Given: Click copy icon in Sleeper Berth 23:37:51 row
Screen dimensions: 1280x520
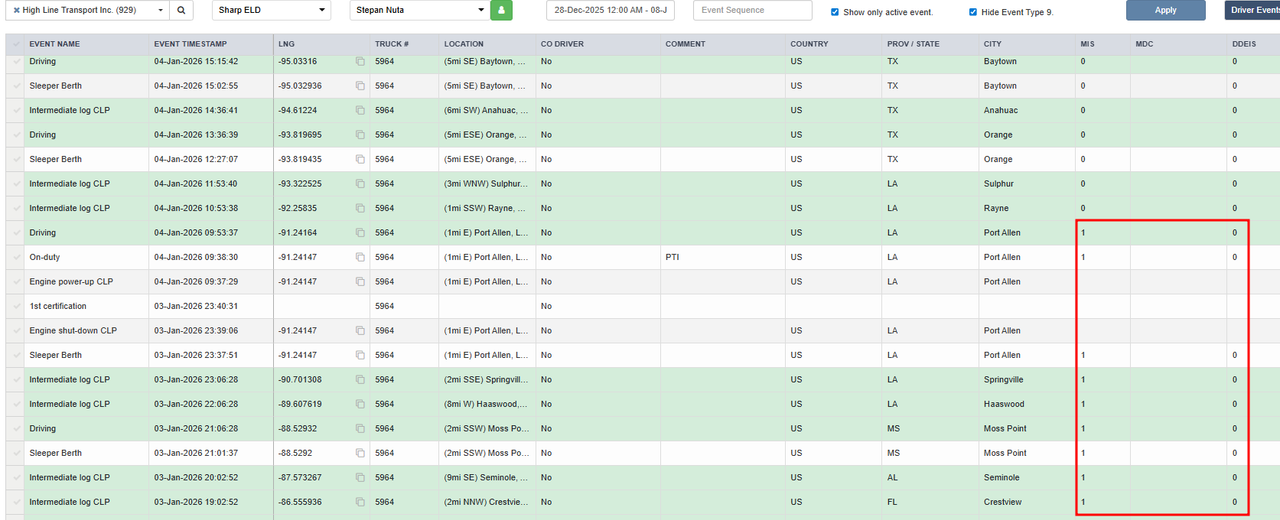Looking at the screenshot, I should coord(360,356).
